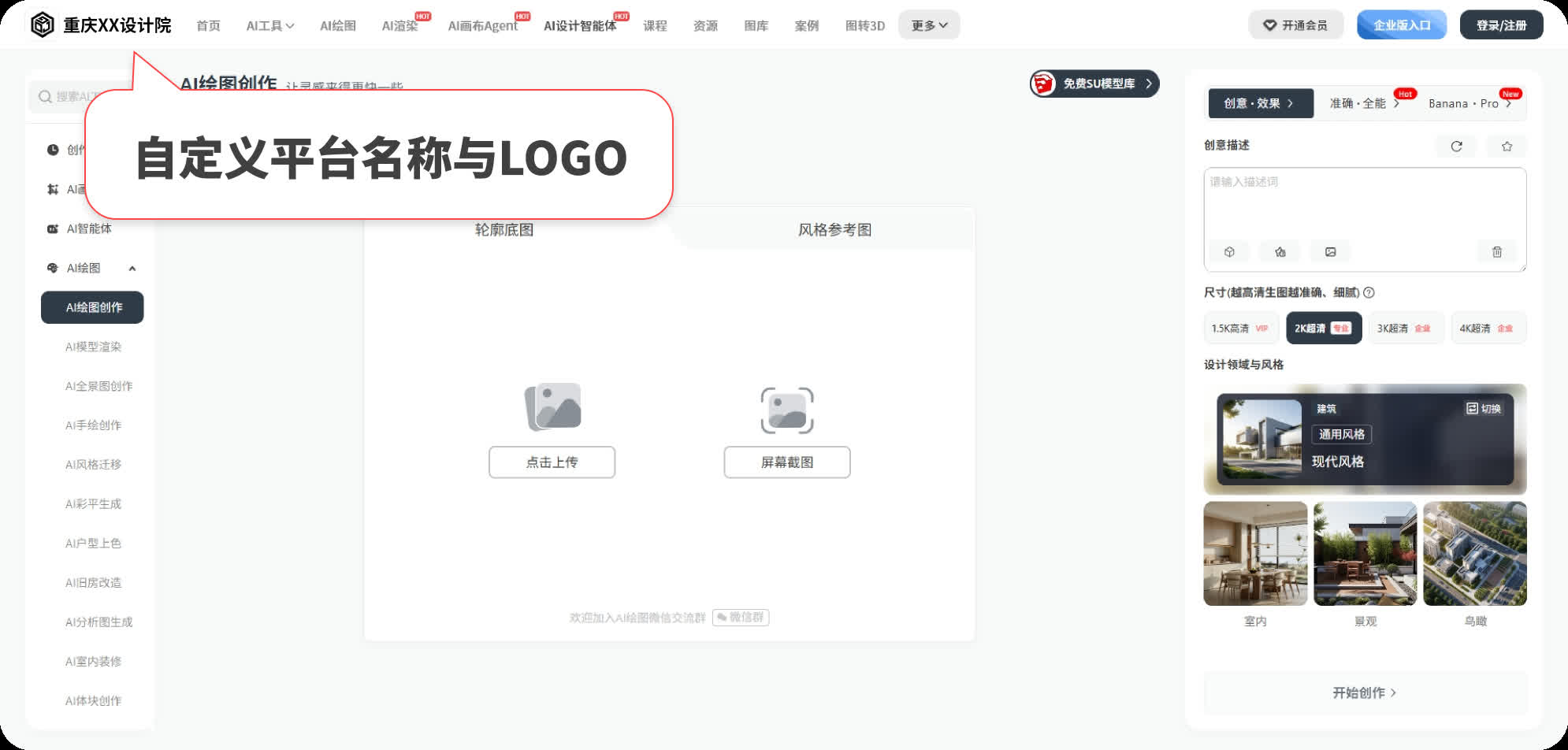The image size is (1568, 750).
Task: Click the 屏幕截图 button
Action: tap(787, 462)
